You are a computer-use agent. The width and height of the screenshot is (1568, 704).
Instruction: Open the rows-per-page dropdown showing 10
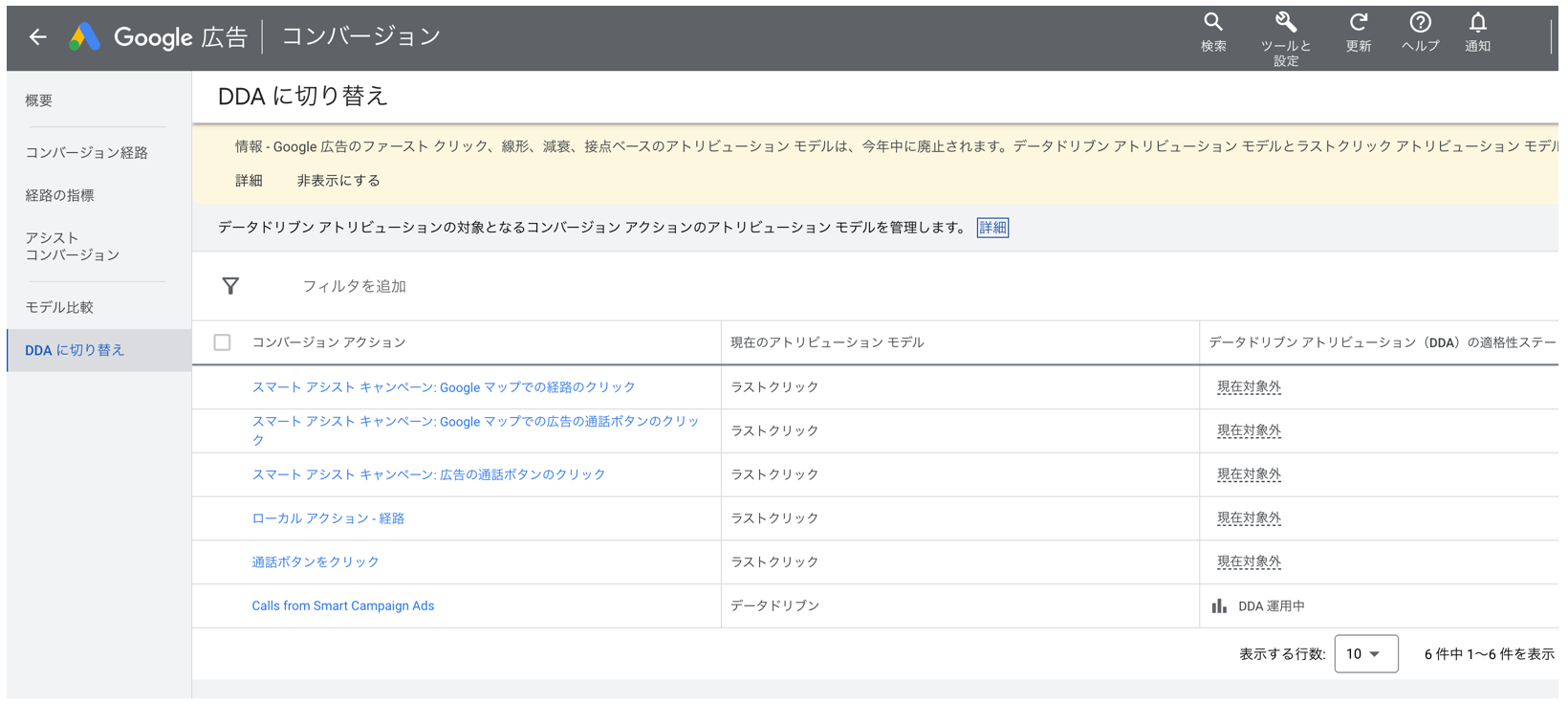click(x=1366, y=654)
